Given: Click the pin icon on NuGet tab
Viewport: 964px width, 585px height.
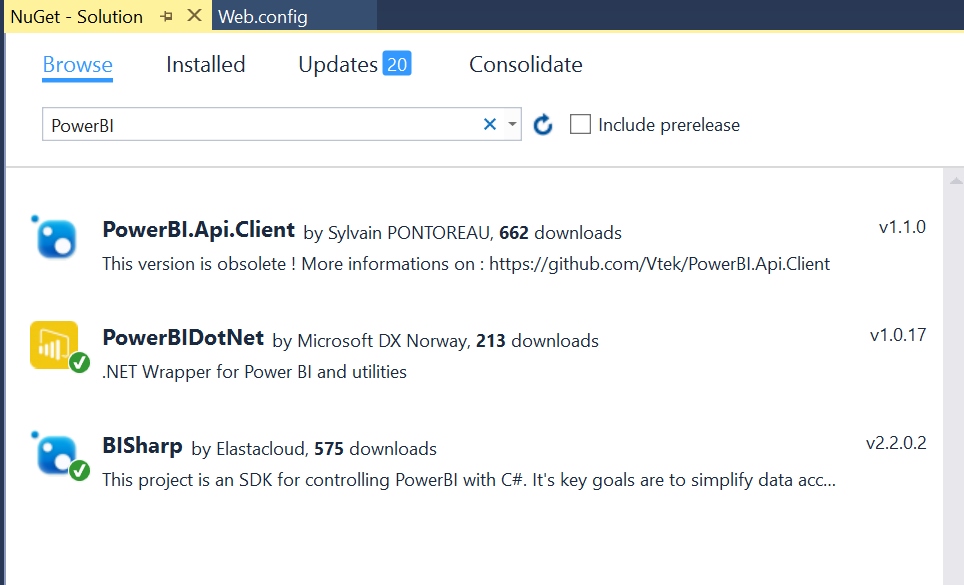Looking at the screenshot, I should [x=166, y=16].
